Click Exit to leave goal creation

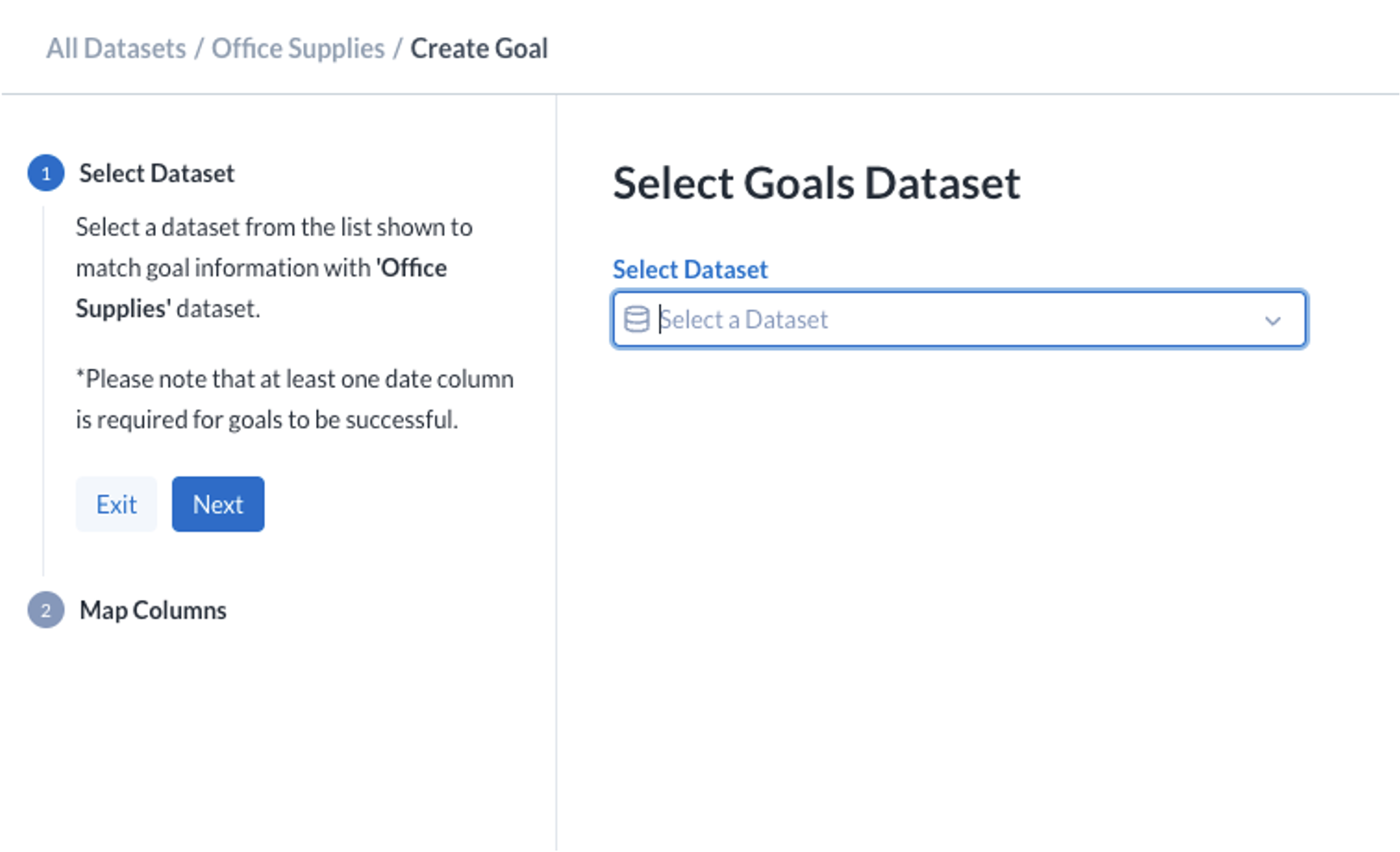coord(116,504)
